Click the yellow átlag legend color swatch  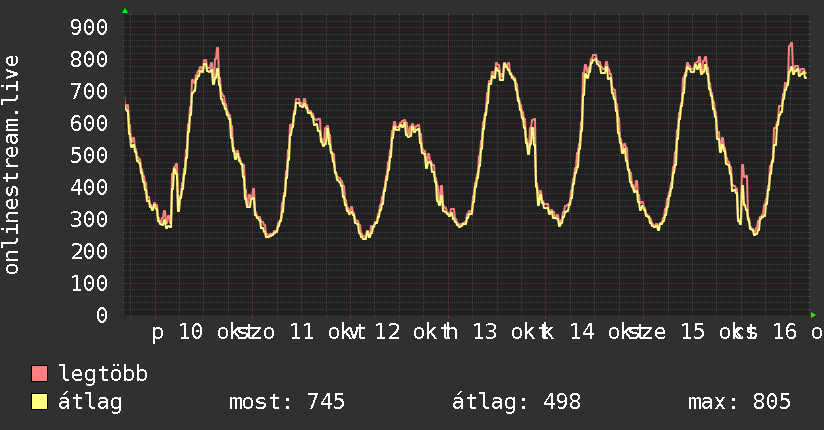pos(39,402)
